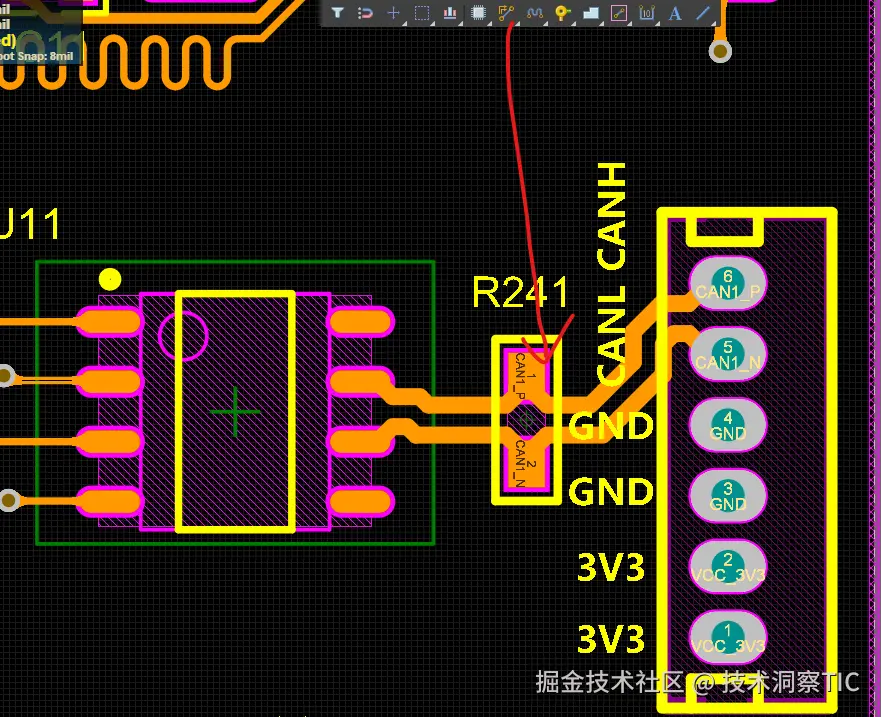
Task: Activate the Interactive Routing tool icon
Action: point(506,12)
